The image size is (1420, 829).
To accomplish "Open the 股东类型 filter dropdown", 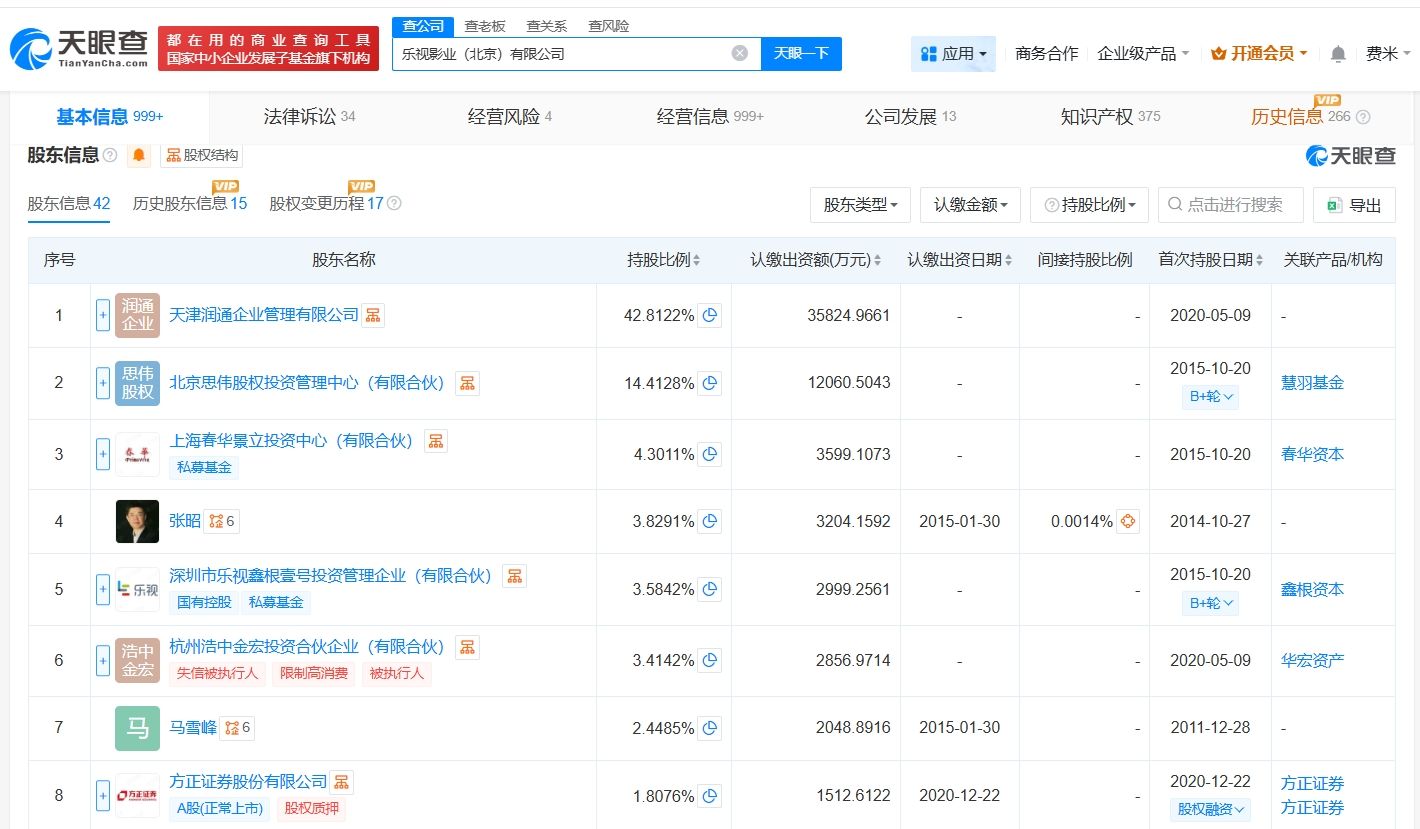I will [x=859, y=205].
